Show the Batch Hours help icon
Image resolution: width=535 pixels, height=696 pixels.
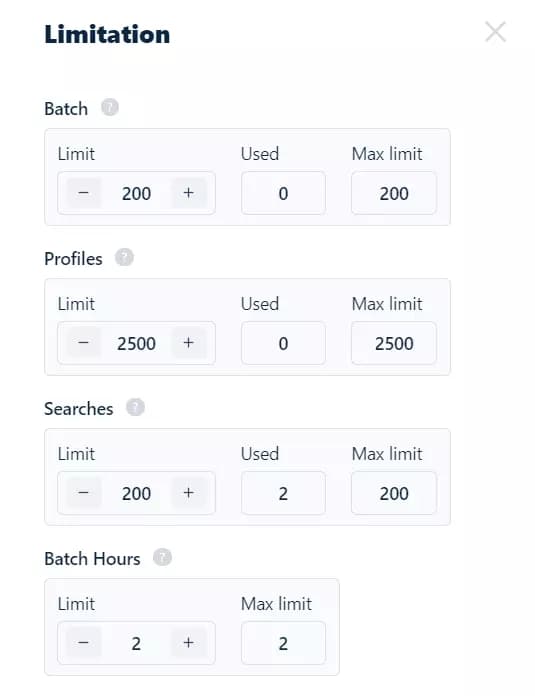(x=162, y=557)
